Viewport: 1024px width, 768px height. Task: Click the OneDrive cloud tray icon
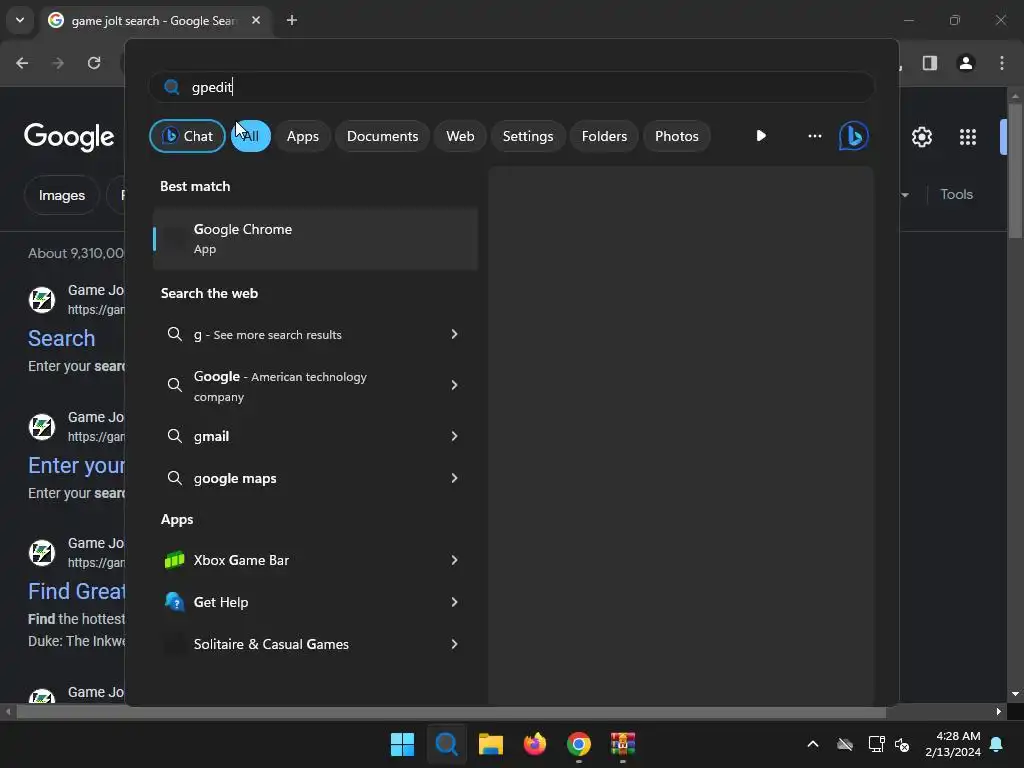(x=845, y=744)
